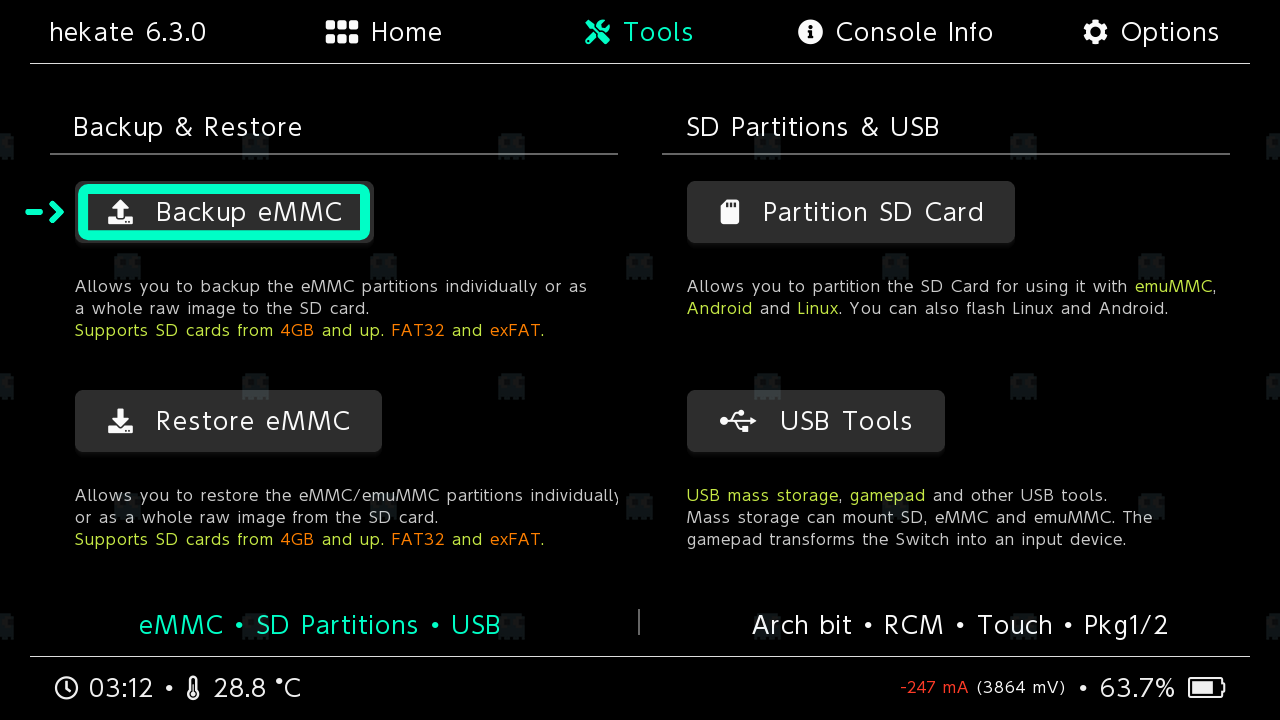
Task: Click the Home grid icon
Action: pos(342,32)
